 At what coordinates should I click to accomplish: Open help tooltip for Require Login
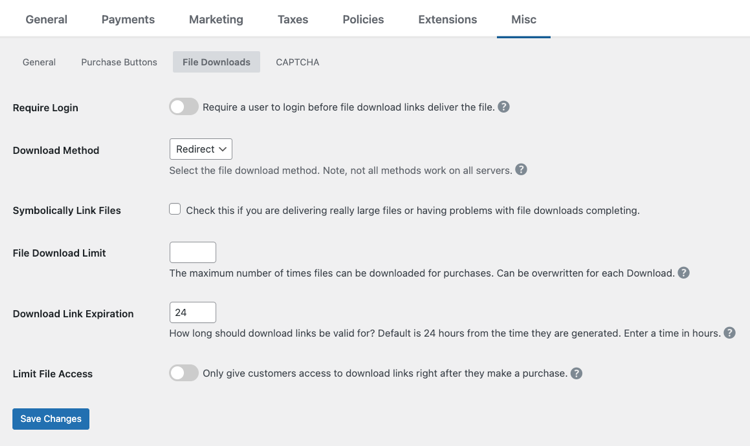(503, 107)
